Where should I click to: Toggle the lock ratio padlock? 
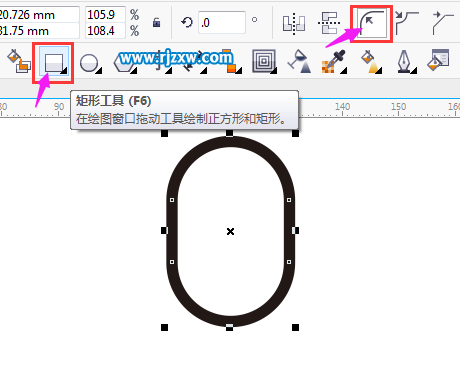pyautogui.click(x=156, y=23)
